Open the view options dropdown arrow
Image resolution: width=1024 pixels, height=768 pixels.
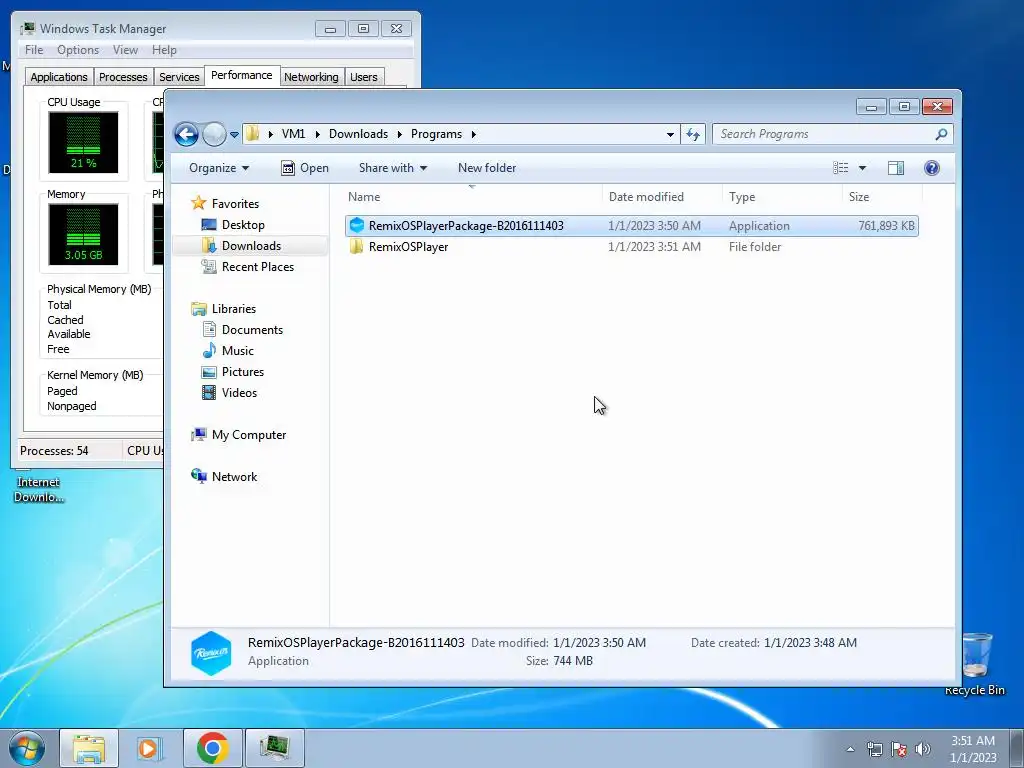point(862,168)
